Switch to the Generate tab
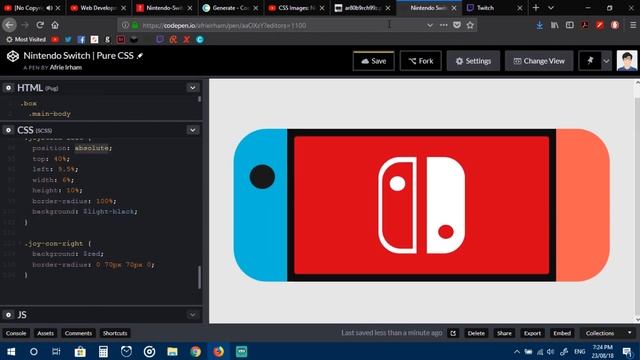 tap(230, 8)
